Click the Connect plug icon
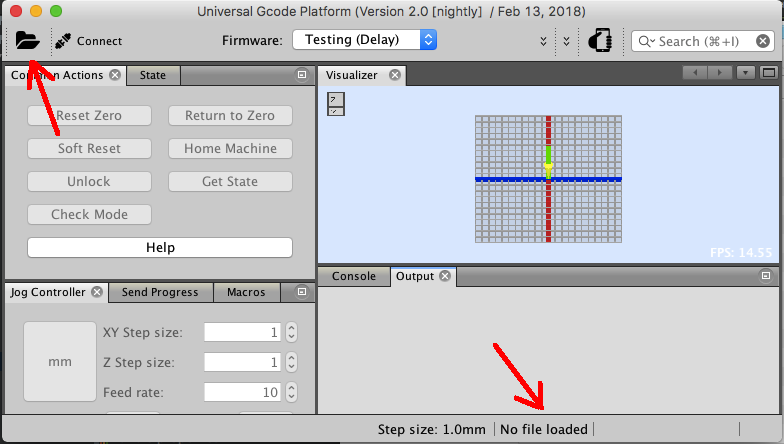Image resolution: width=784 pixels, height=444 pixels. tap(63, 41)
